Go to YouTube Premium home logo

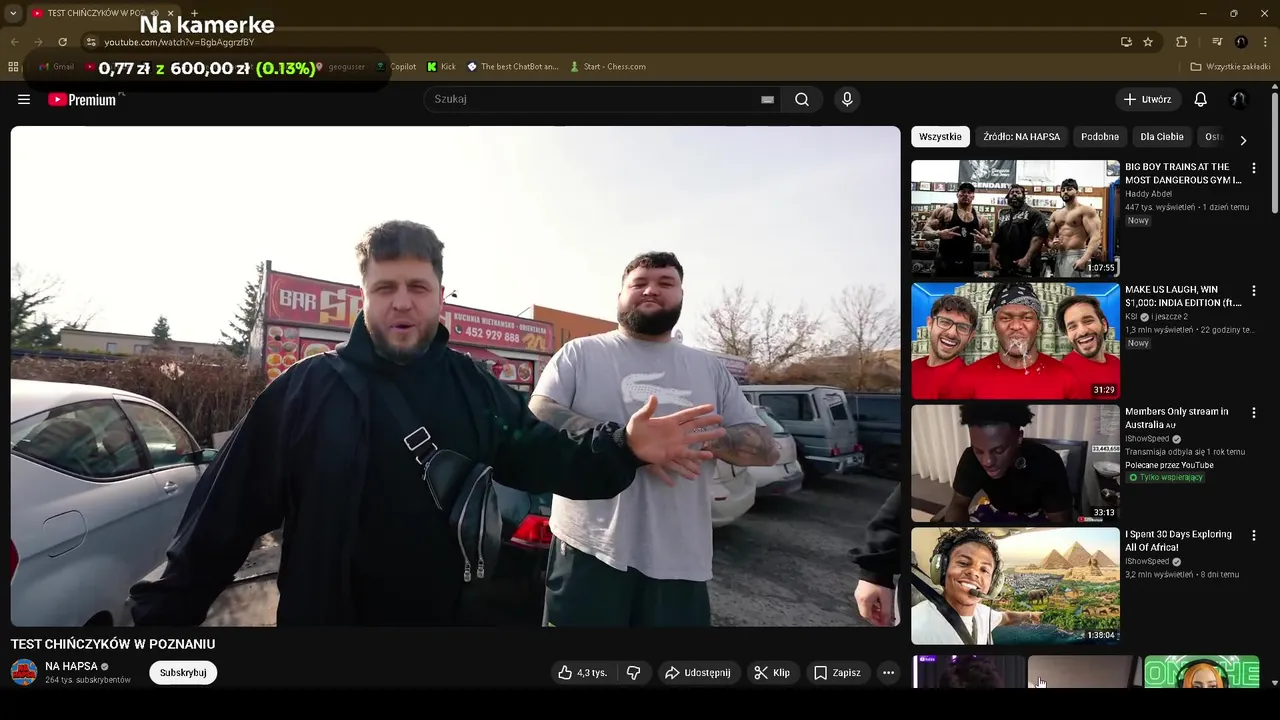82,99
